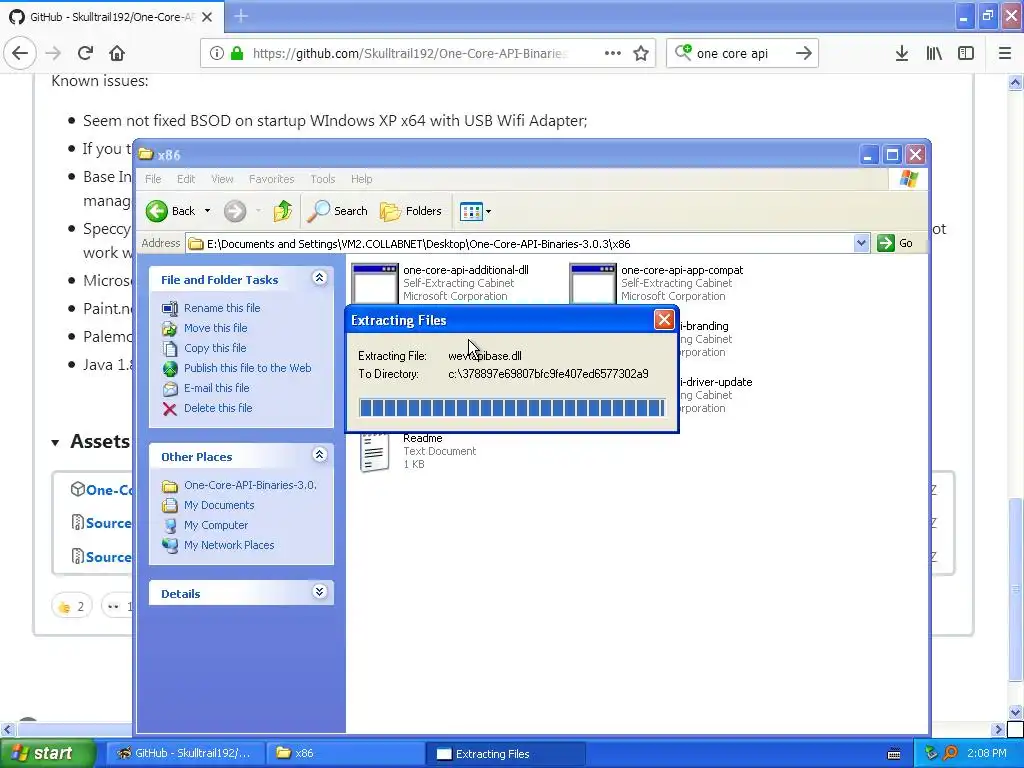
Task: Open Explorer Back history dropdown arrow
Action: coord(207,211)
